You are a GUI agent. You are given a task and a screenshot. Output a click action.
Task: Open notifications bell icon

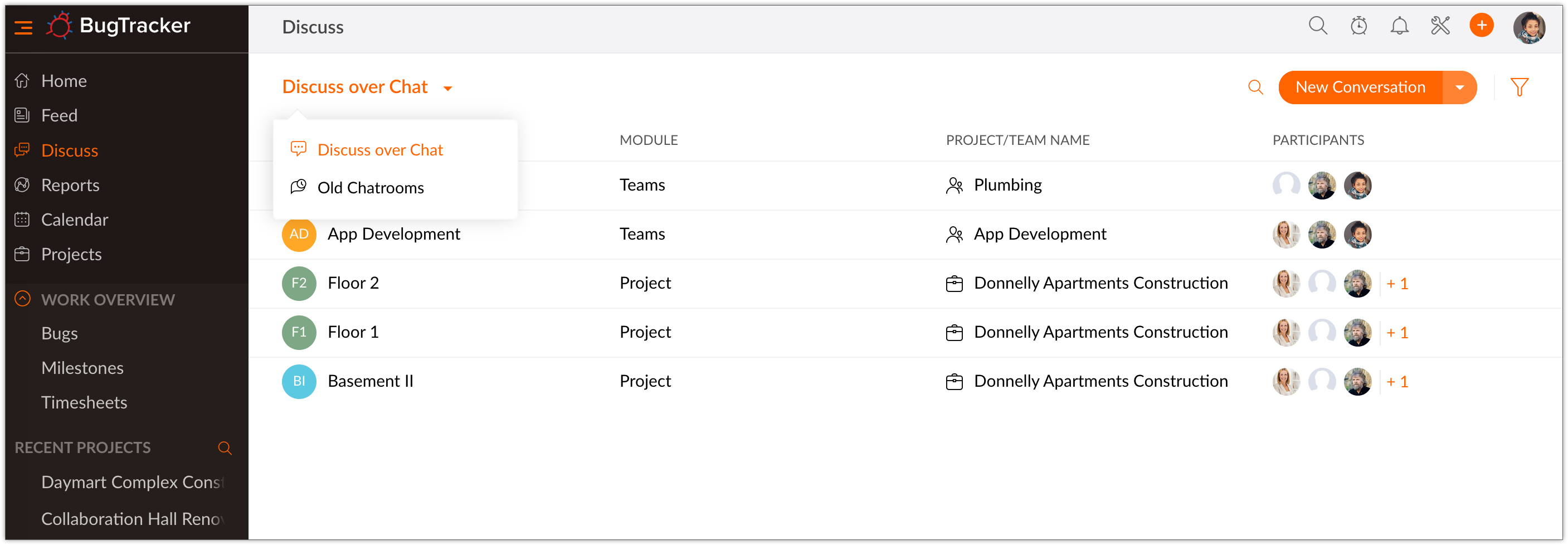click(1399, 26)
